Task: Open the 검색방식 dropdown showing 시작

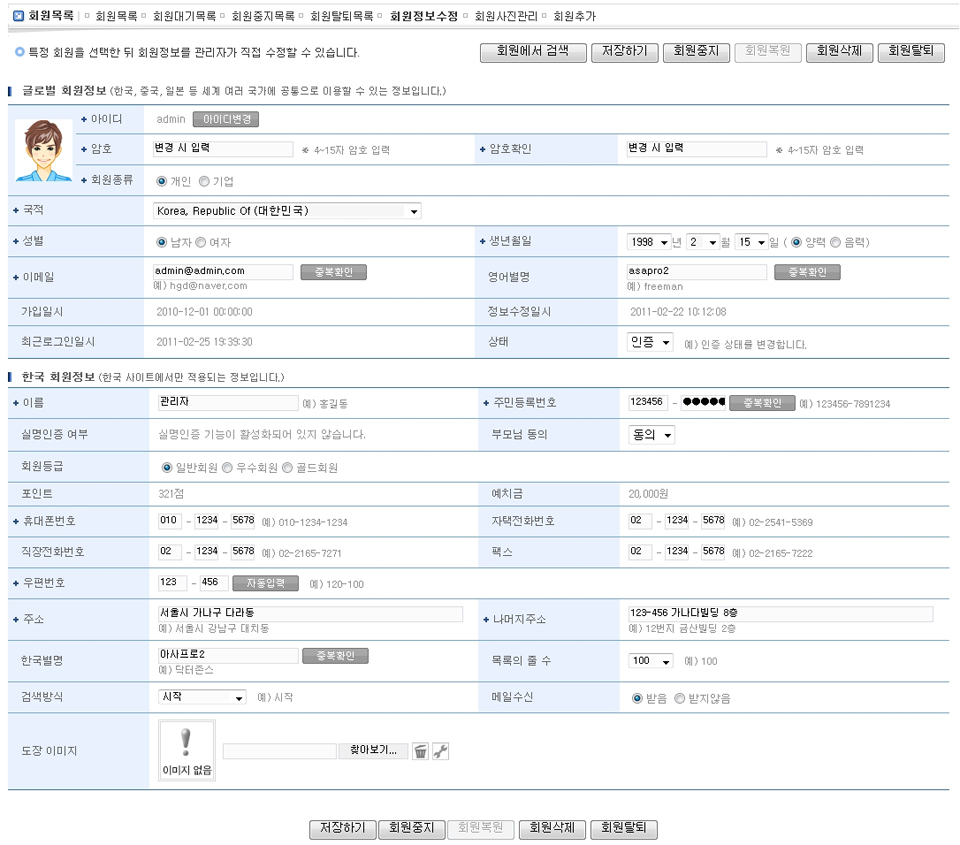Action: (202, 697)
